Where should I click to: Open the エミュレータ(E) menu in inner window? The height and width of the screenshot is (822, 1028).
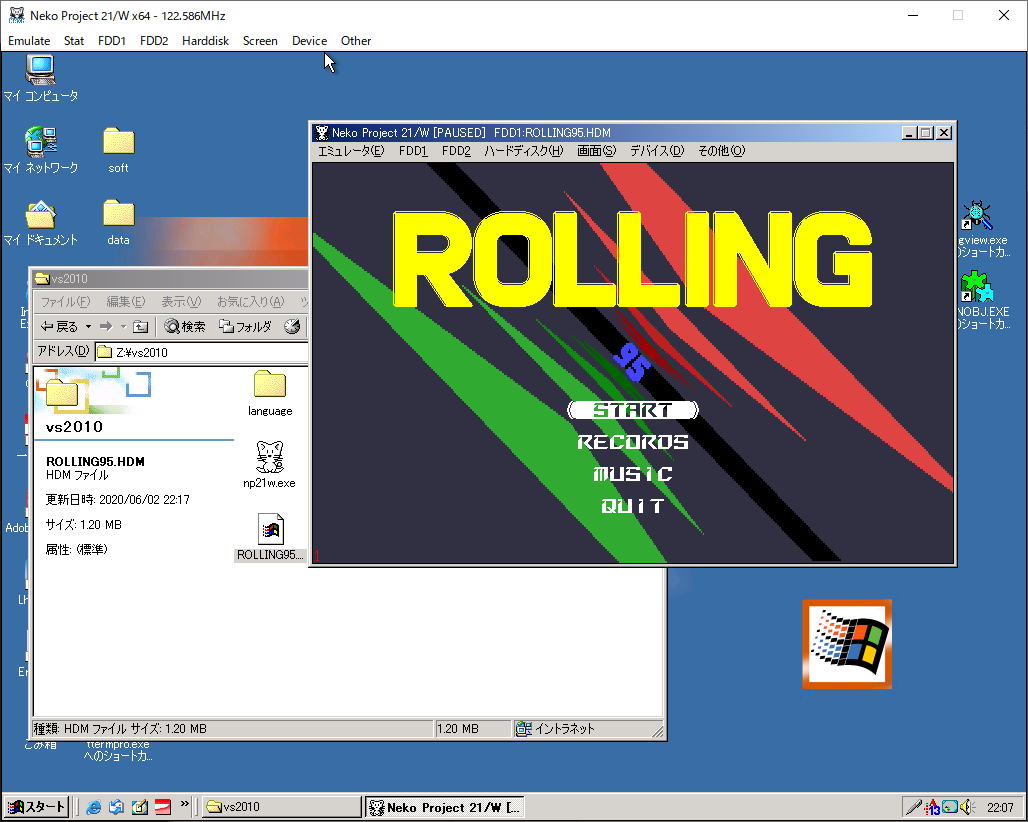pyautogui.click(x=351, y=151)
